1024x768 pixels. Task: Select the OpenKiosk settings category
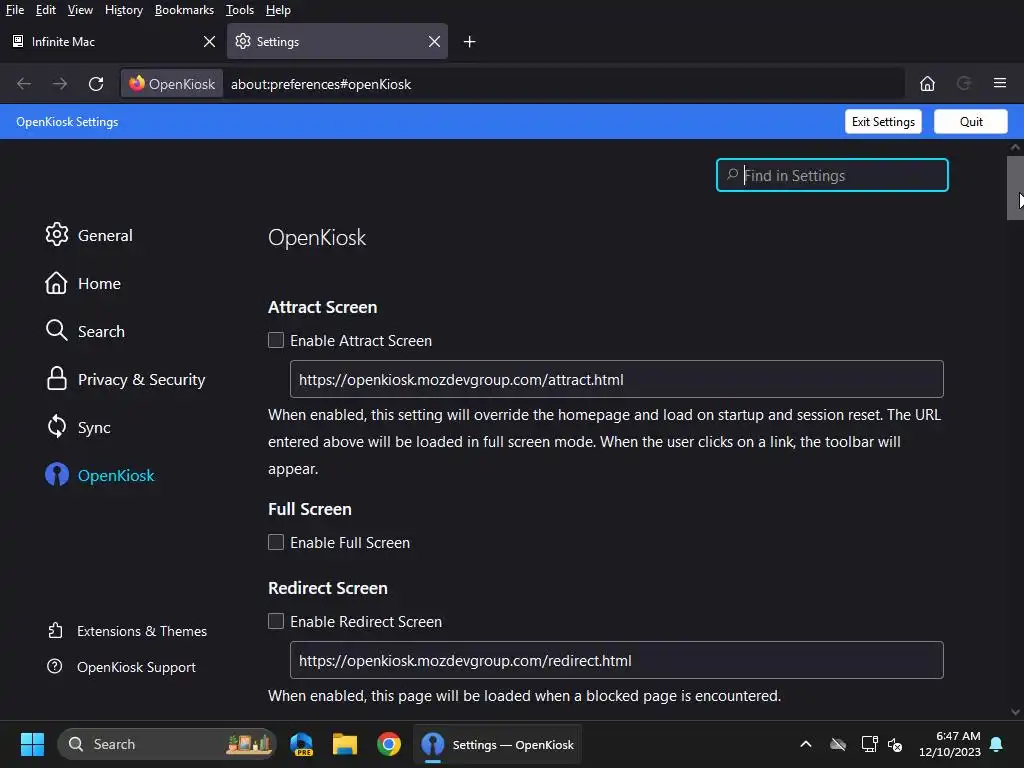100,475
